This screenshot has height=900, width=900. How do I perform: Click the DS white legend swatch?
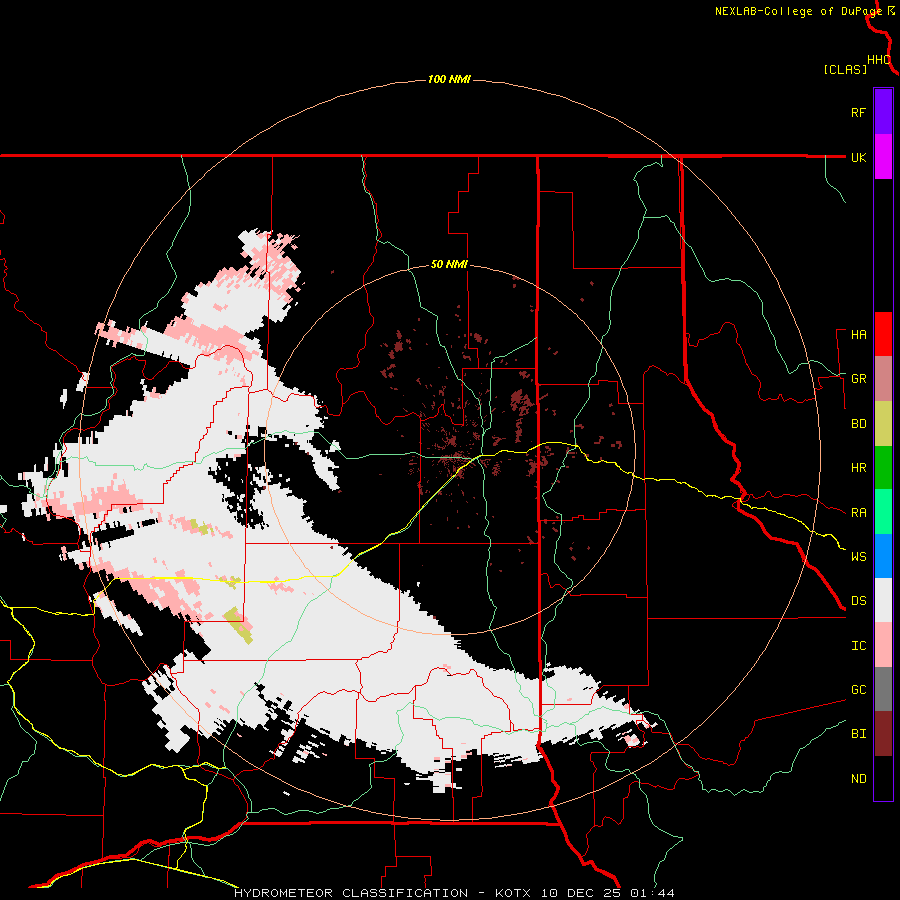tap(883, 600)
